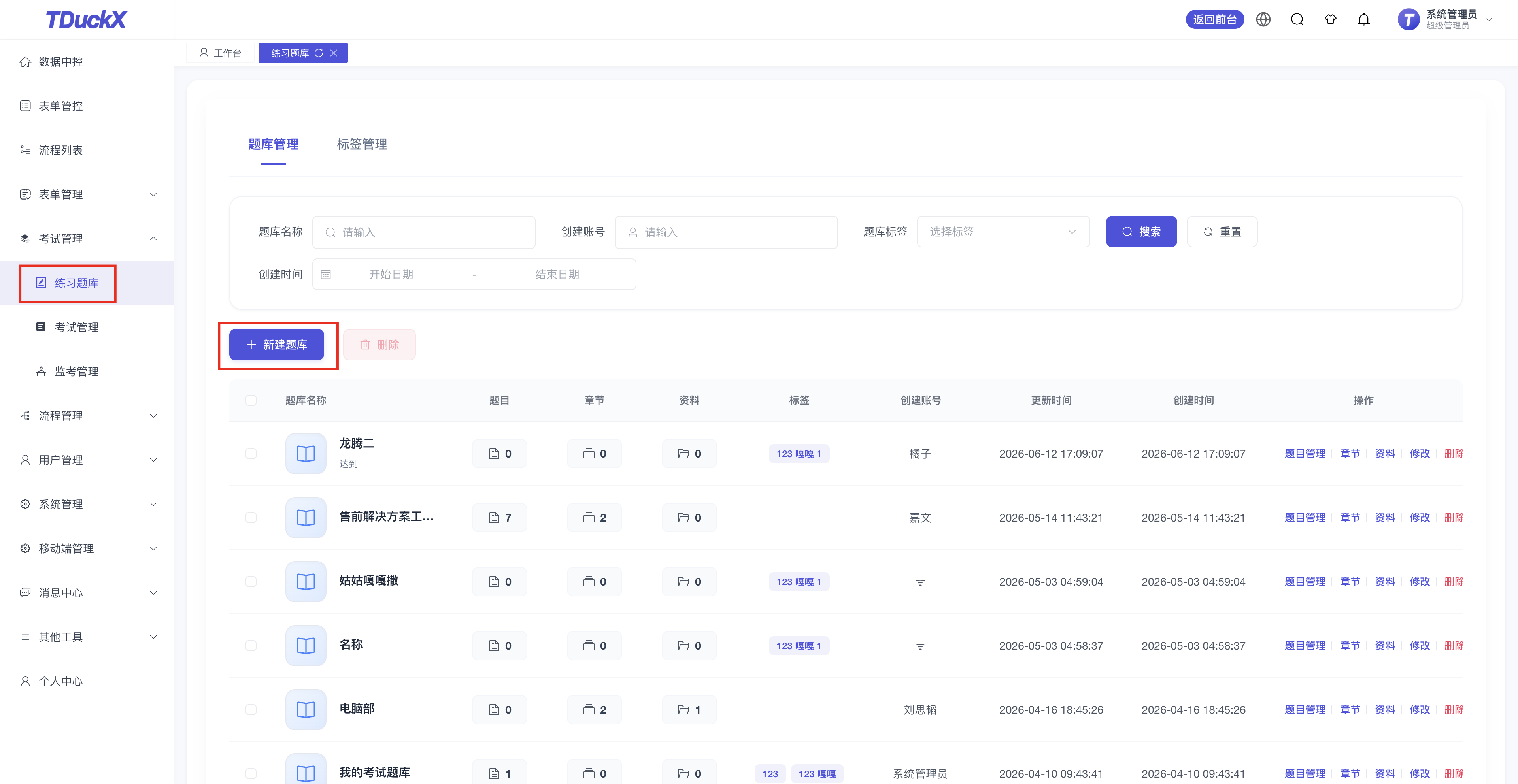Click the 搜索 button
The height and width of the screenshot is (784, 1518).
[1141, 232]
